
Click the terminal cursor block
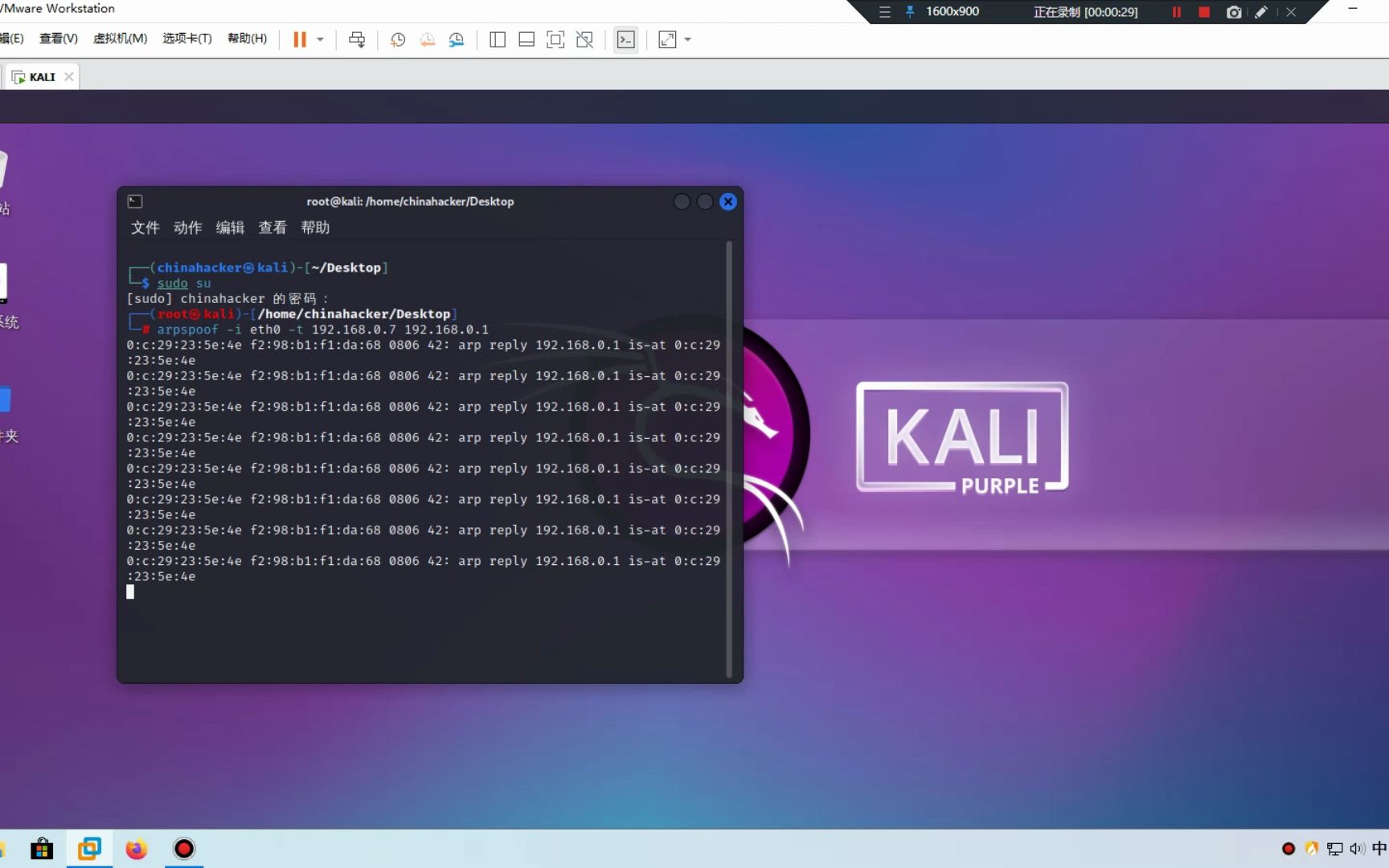pos(130,592)
